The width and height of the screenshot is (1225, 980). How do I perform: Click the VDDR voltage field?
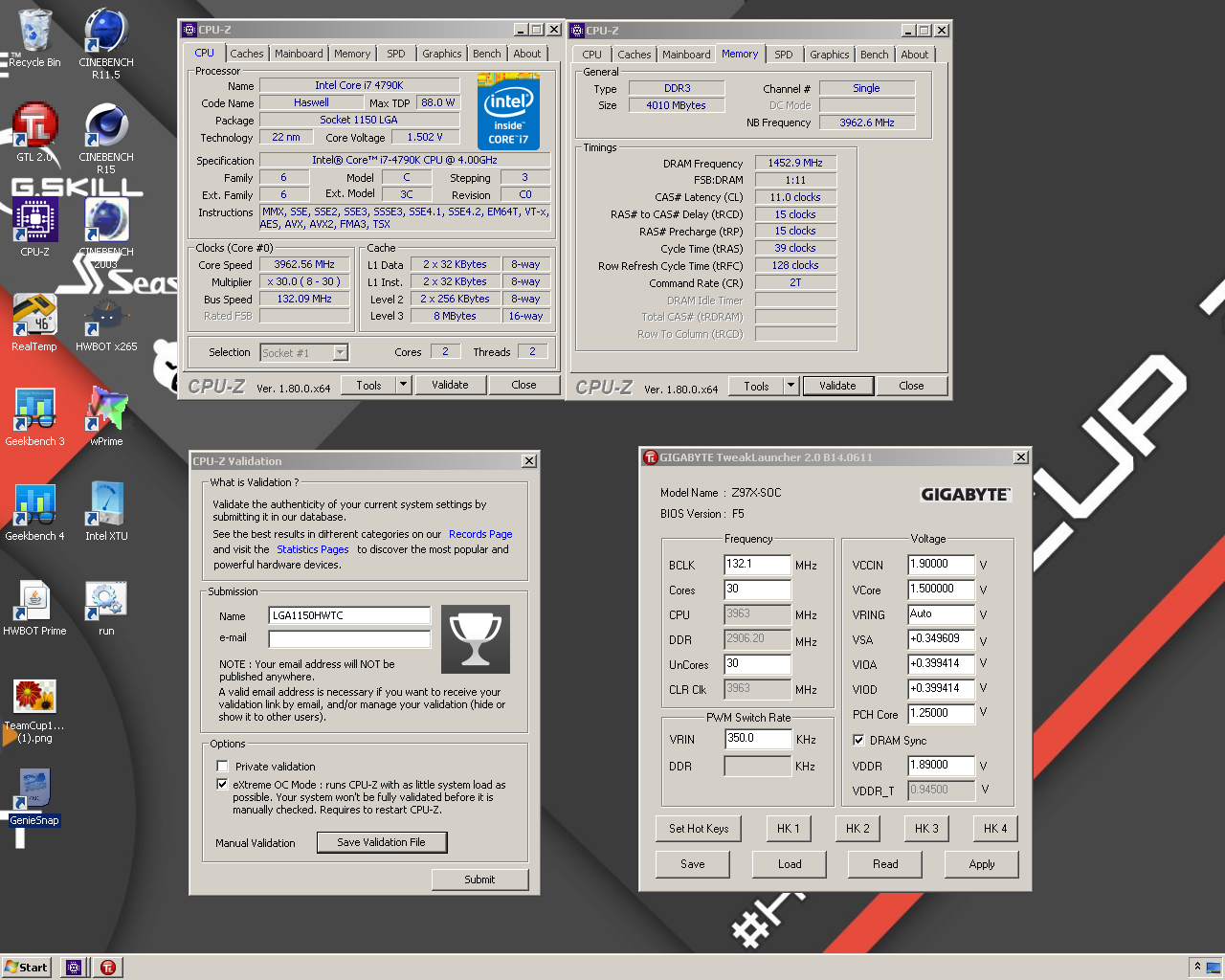[x=941, y=766]
